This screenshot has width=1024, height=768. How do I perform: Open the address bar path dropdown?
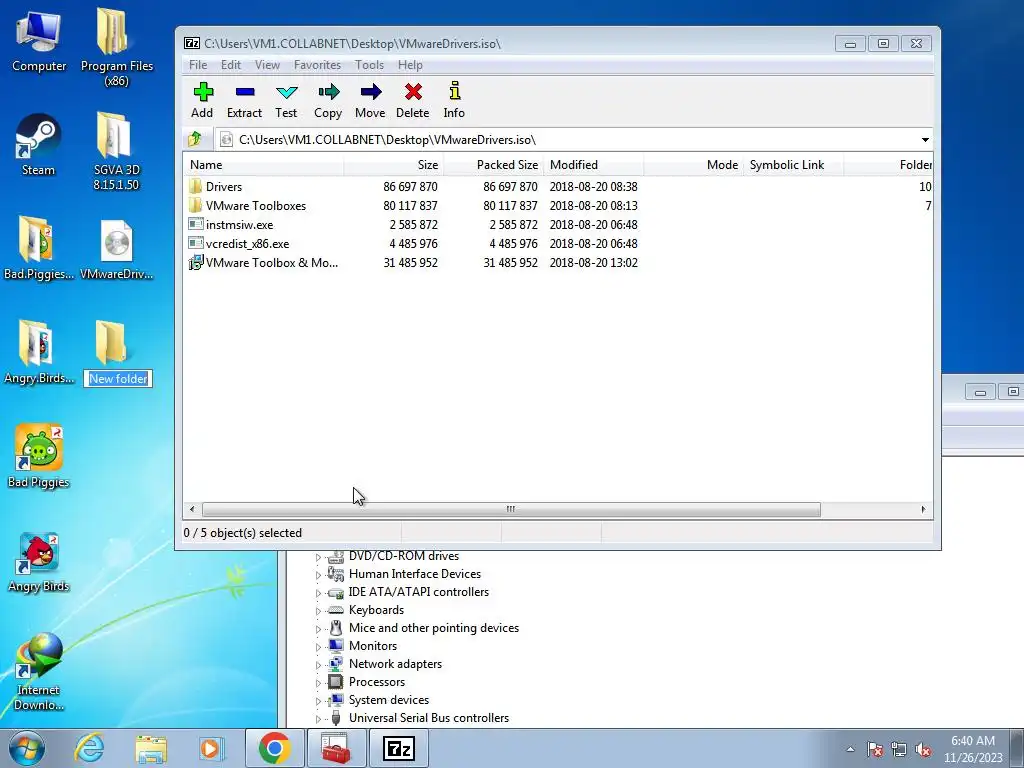click(925, 140)
